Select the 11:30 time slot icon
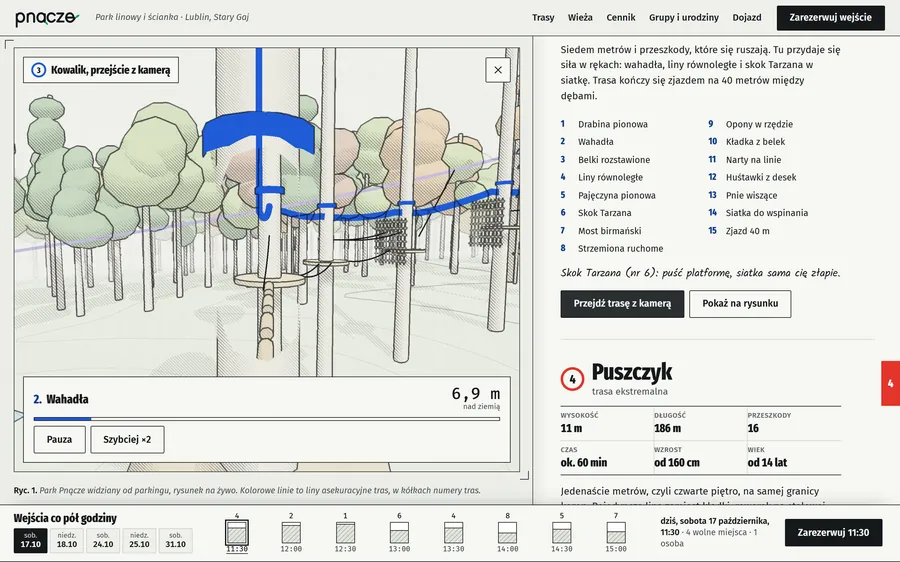This screenshot has height=562, width=900. click(x=236, y=532)
